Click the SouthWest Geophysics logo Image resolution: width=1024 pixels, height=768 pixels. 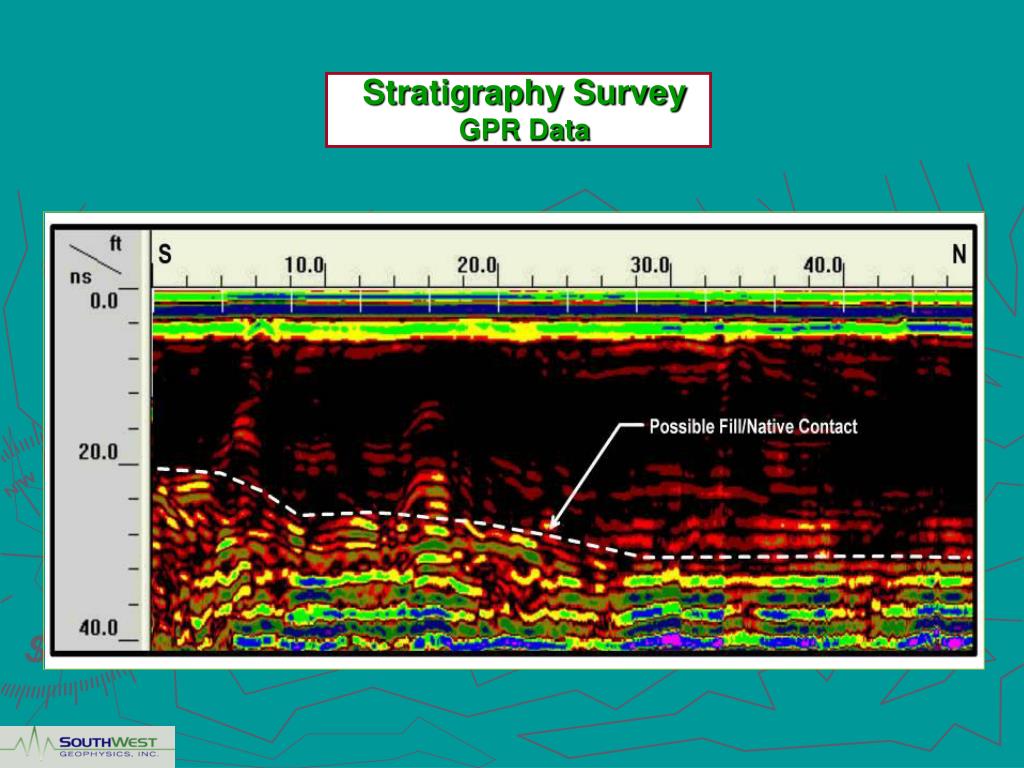pos(88,746)
